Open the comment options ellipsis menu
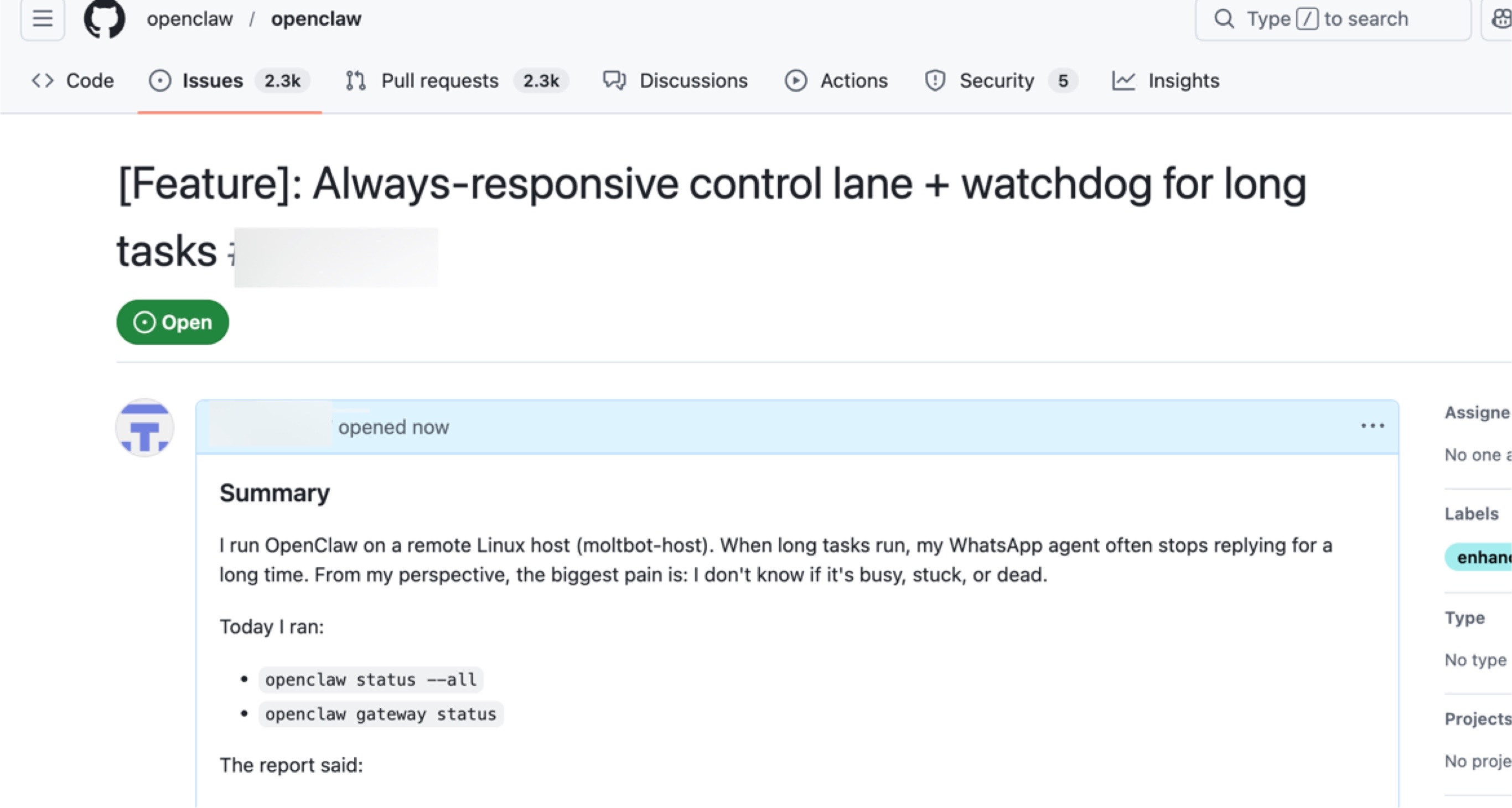 click(1373, 426)
